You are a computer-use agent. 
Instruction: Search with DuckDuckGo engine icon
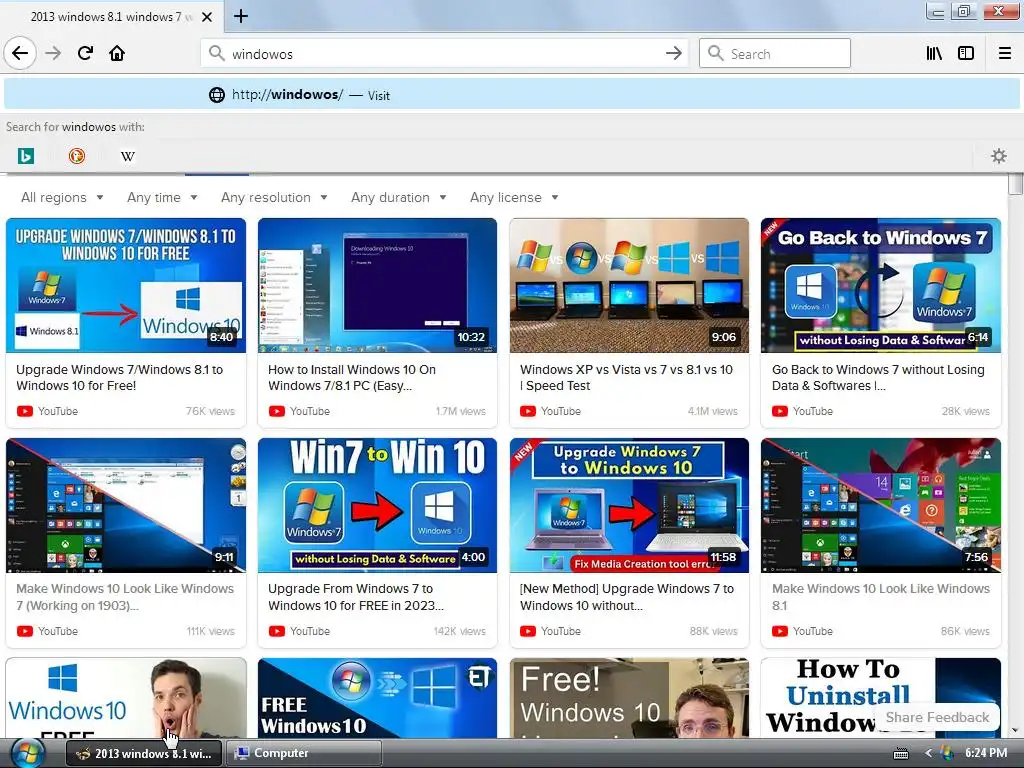[76, 156]
